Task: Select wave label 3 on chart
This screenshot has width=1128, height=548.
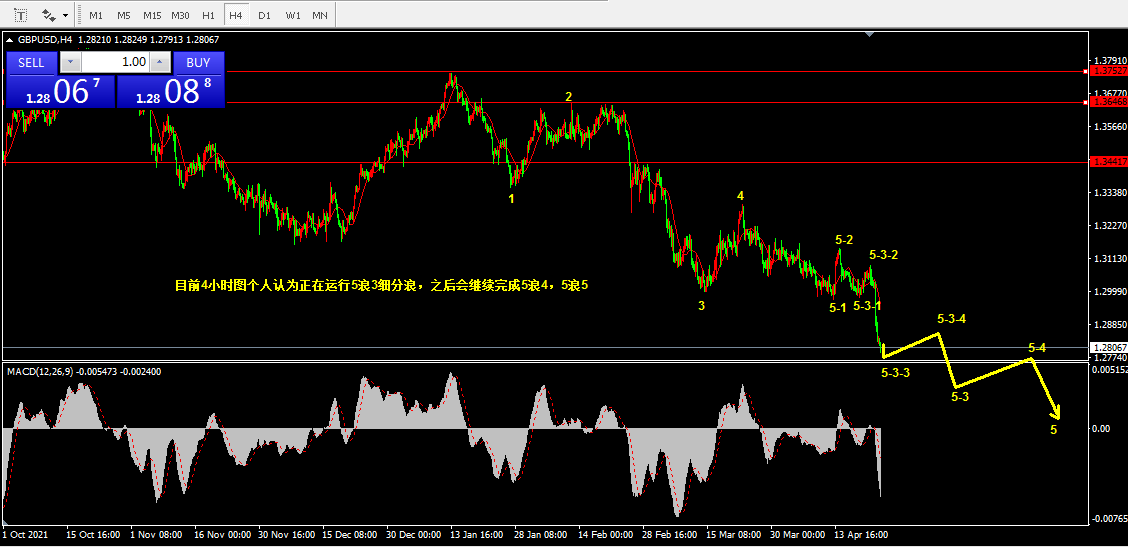Action: tap(701, 306)
